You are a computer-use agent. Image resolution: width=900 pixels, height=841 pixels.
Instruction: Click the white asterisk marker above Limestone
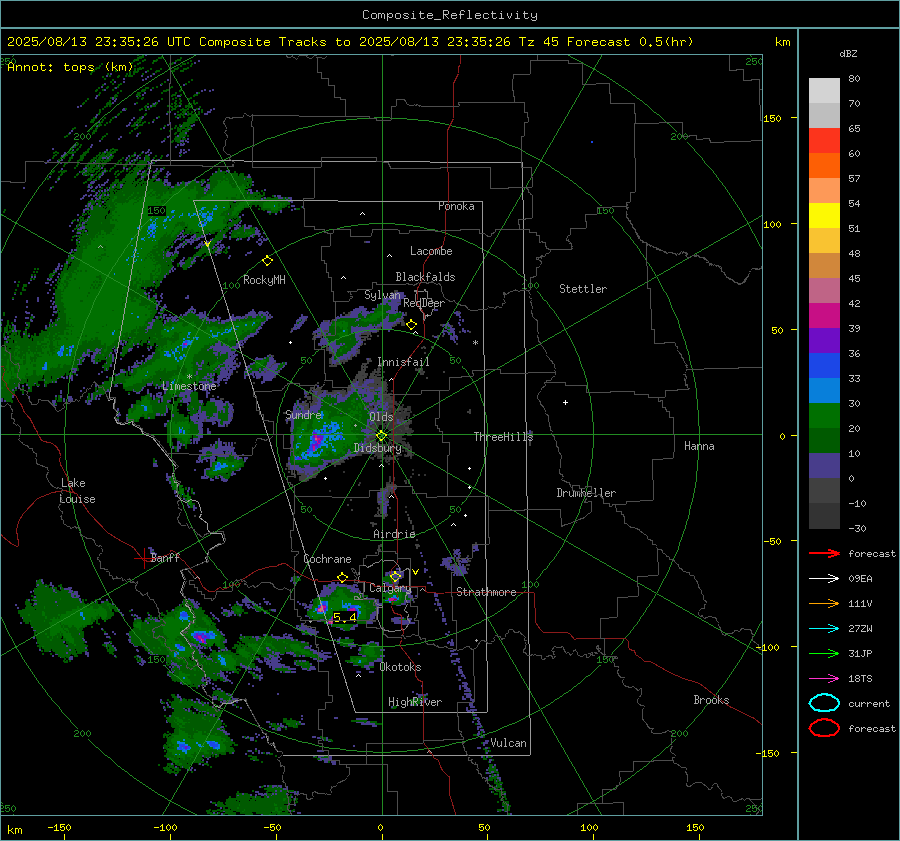coord(189,377)
